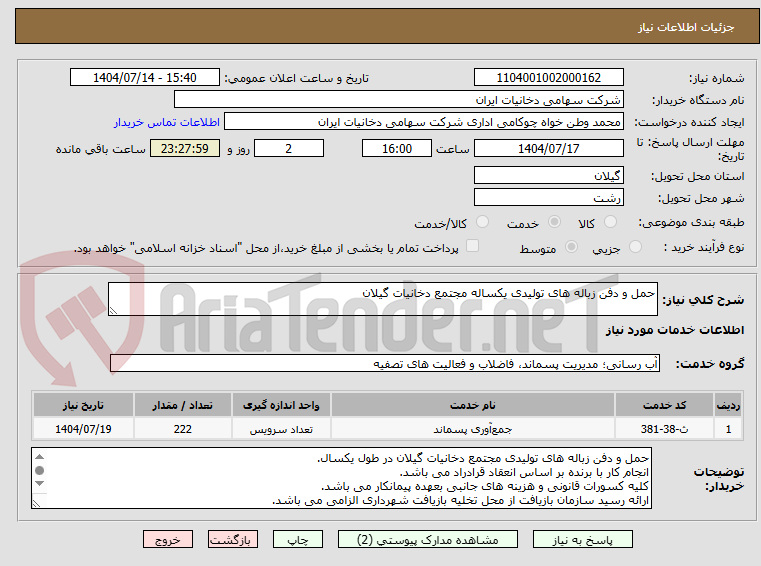Viewport: 761px width, 566px height.
Task: Click the جزئیات اطلاعات نیاز page title
Action: (686, 27)
